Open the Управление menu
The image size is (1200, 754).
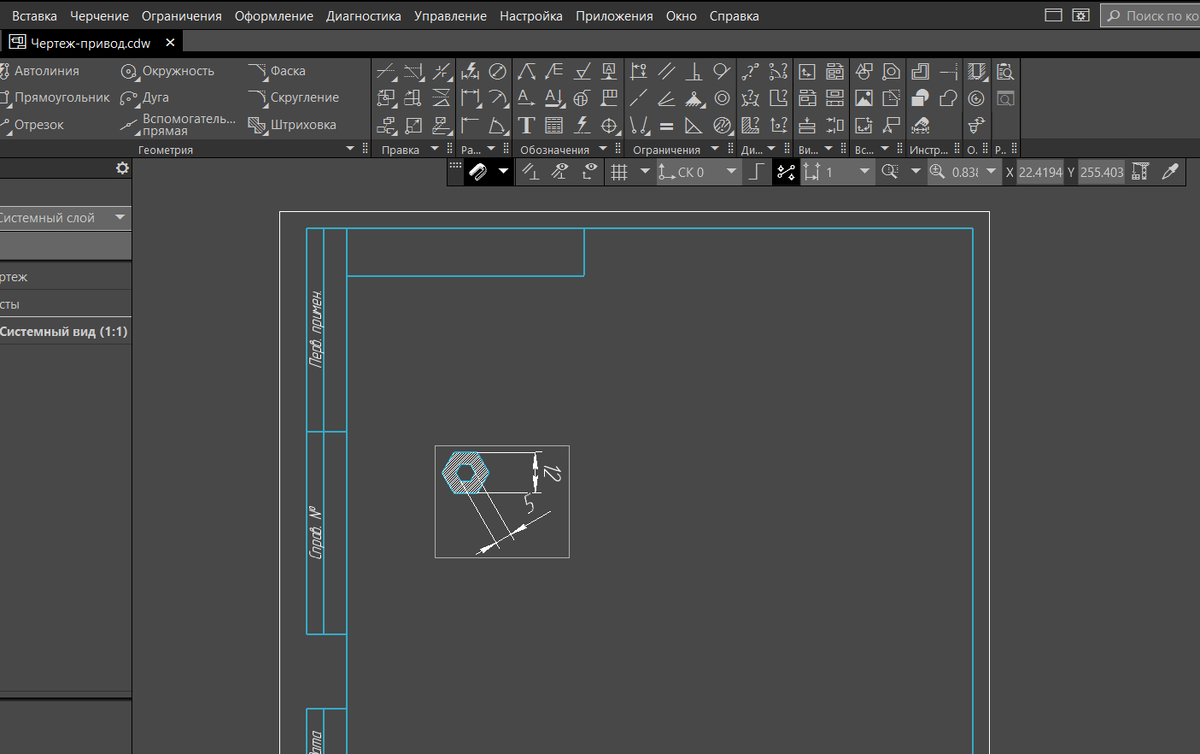tap(450, 16)
